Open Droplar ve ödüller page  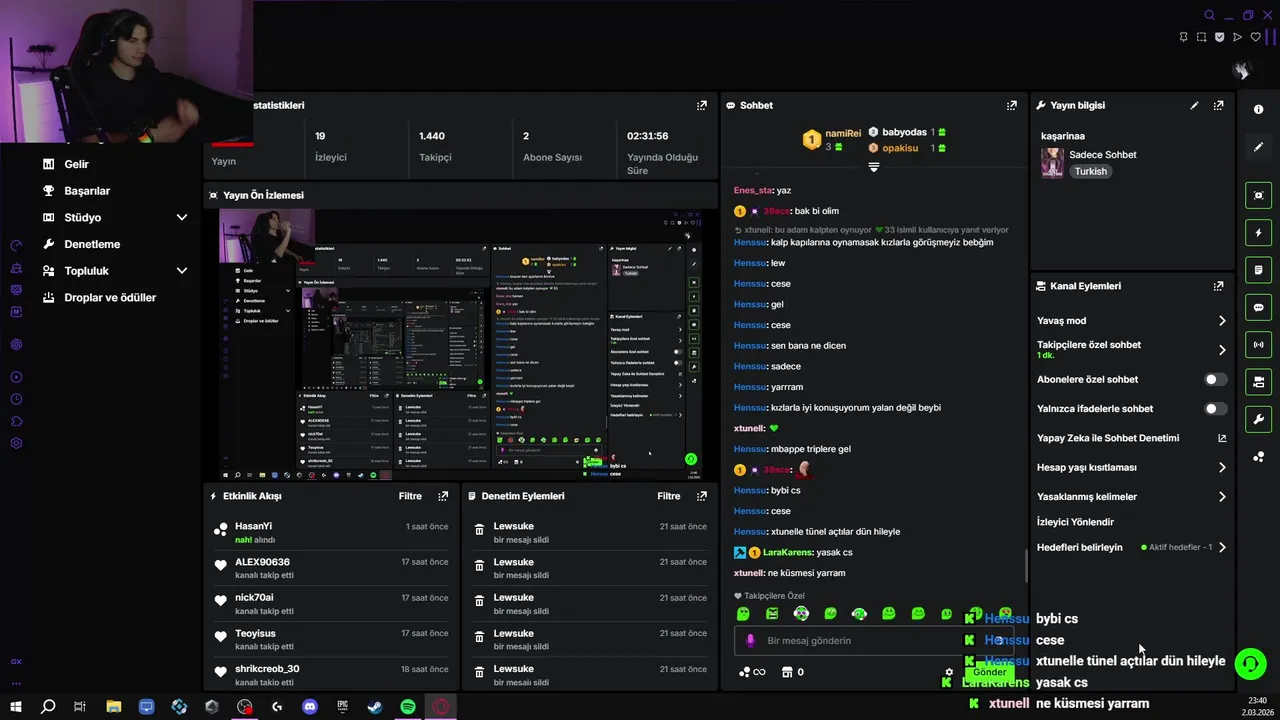pos(110,297)
